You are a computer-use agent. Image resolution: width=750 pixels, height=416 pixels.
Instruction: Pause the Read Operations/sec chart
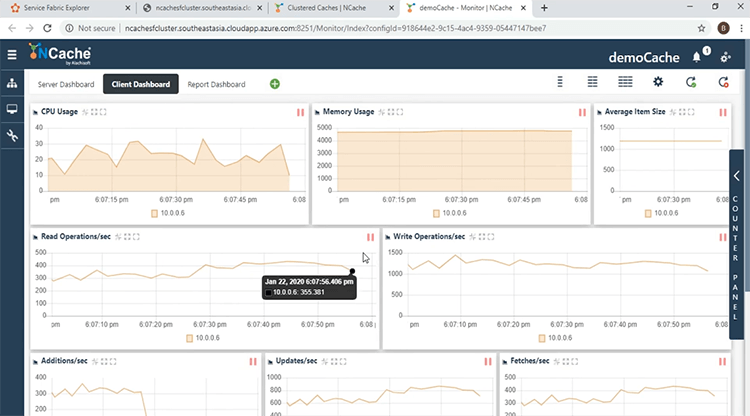click(370, 237)
